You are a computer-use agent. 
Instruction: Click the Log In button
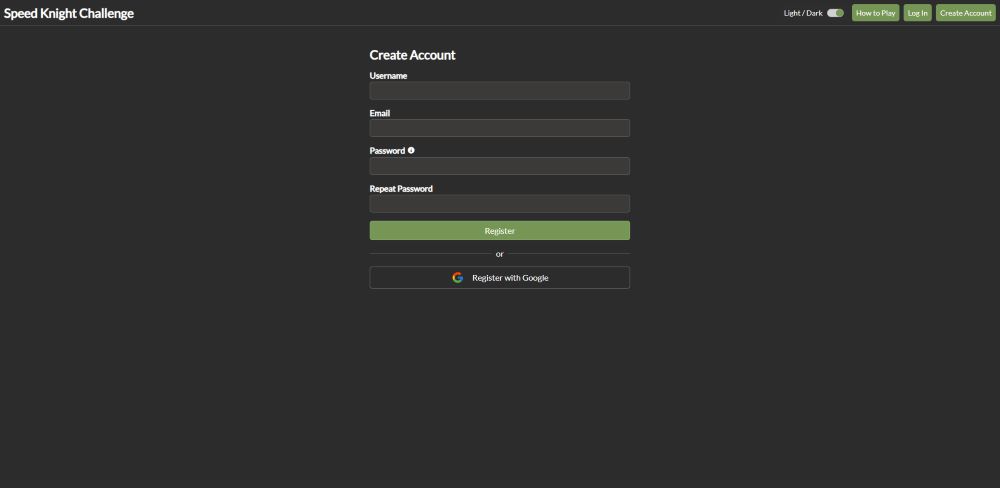coord(918,13)
